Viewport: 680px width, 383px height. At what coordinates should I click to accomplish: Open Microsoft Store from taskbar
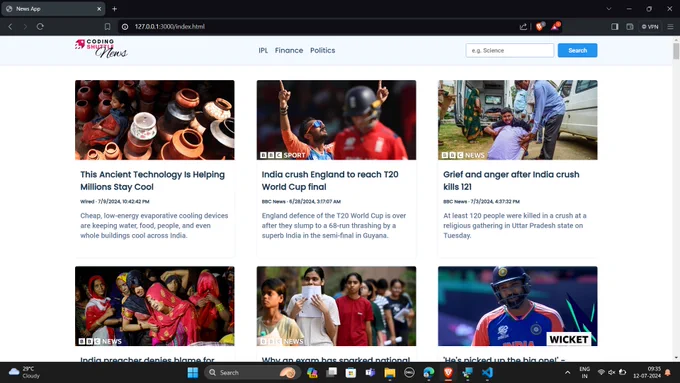pyautogui.click(x=351, y=373)
